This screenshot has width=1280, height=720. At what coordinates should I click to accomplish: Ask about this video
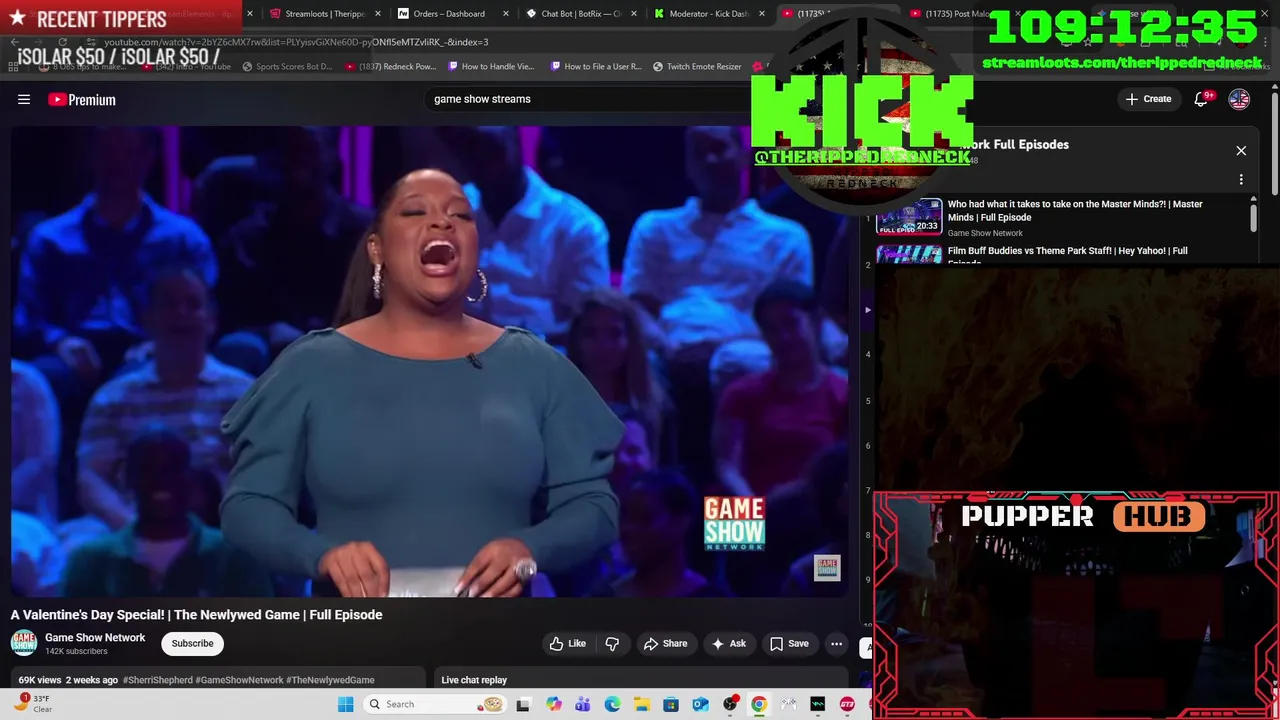(728, 644)
